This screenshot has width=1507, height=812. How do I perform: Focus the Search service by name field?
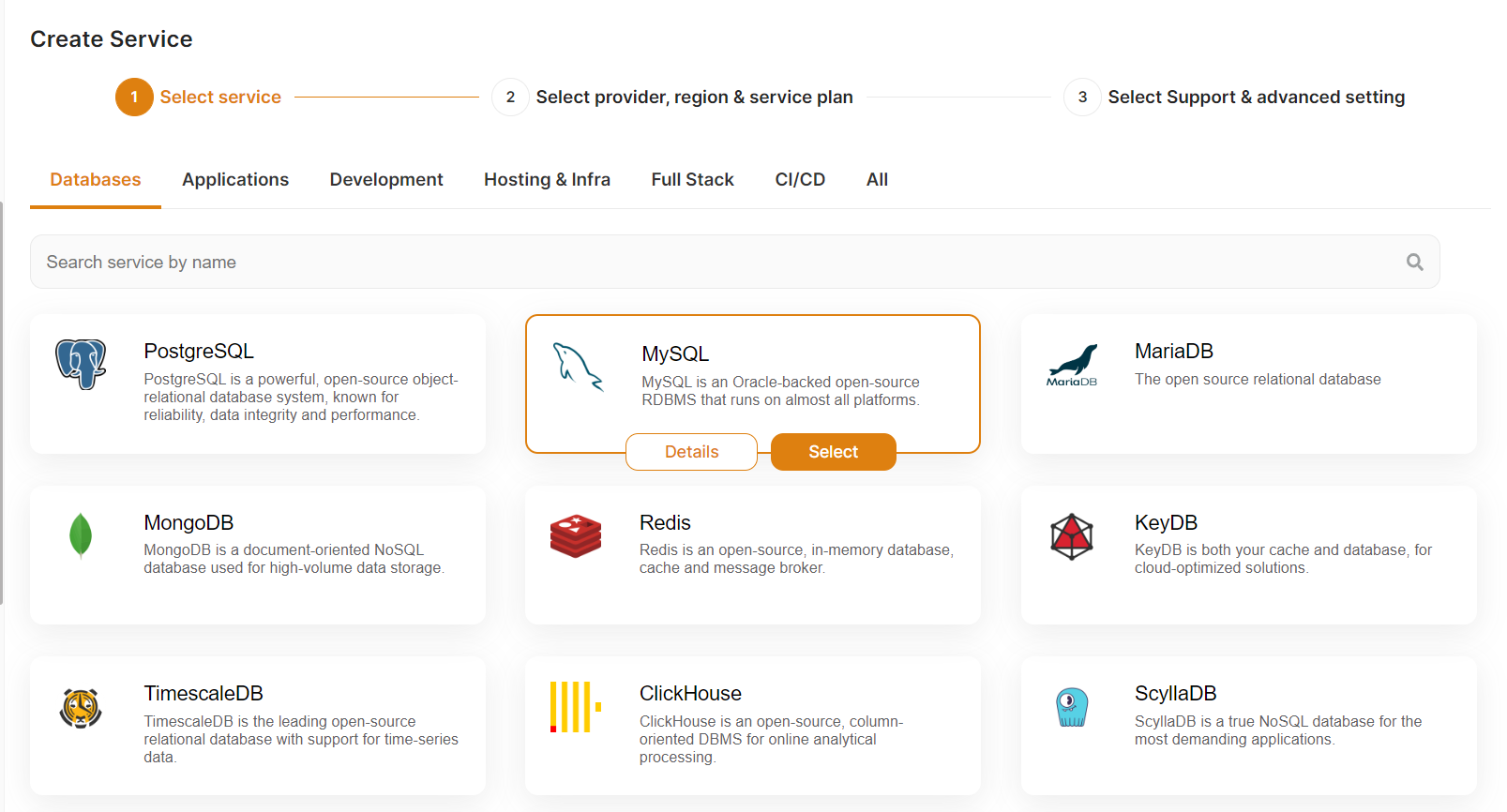pyautogui.click(x=713, y=263)
